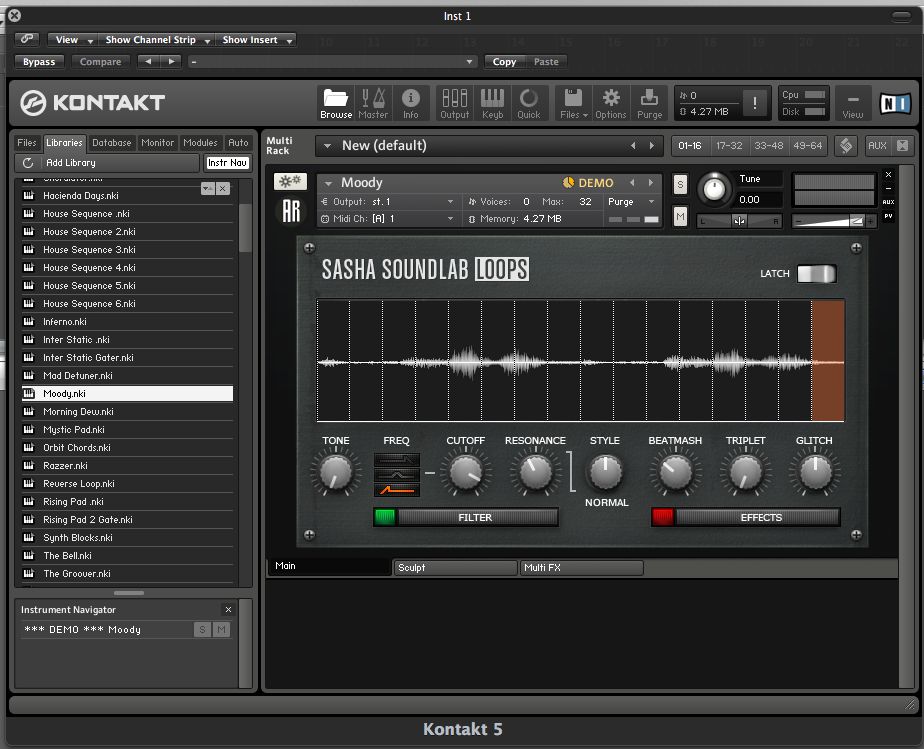Viewport: 924px width, 749px height.
Task: Select the middle FREQ filter shape
Action: [397, 474]
